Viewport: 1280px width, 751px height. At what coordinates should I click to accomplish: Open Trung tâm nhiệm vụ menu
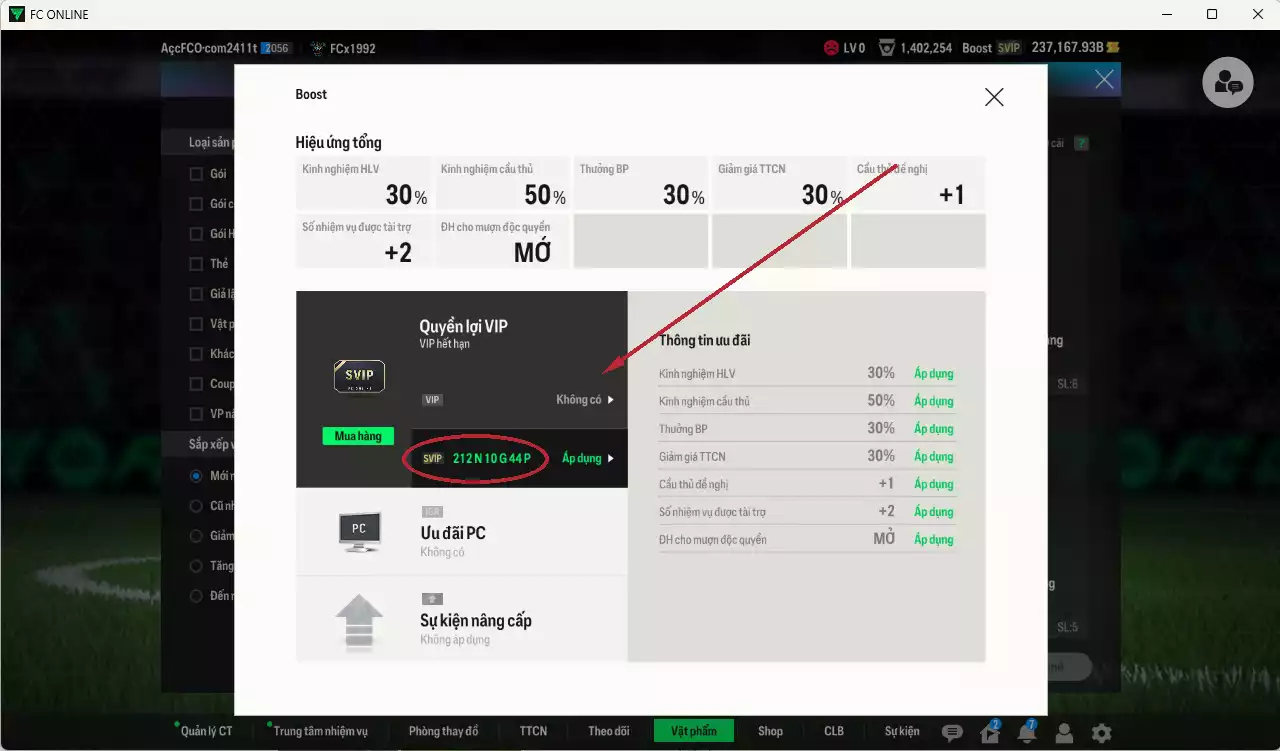[x=320, y=731]
